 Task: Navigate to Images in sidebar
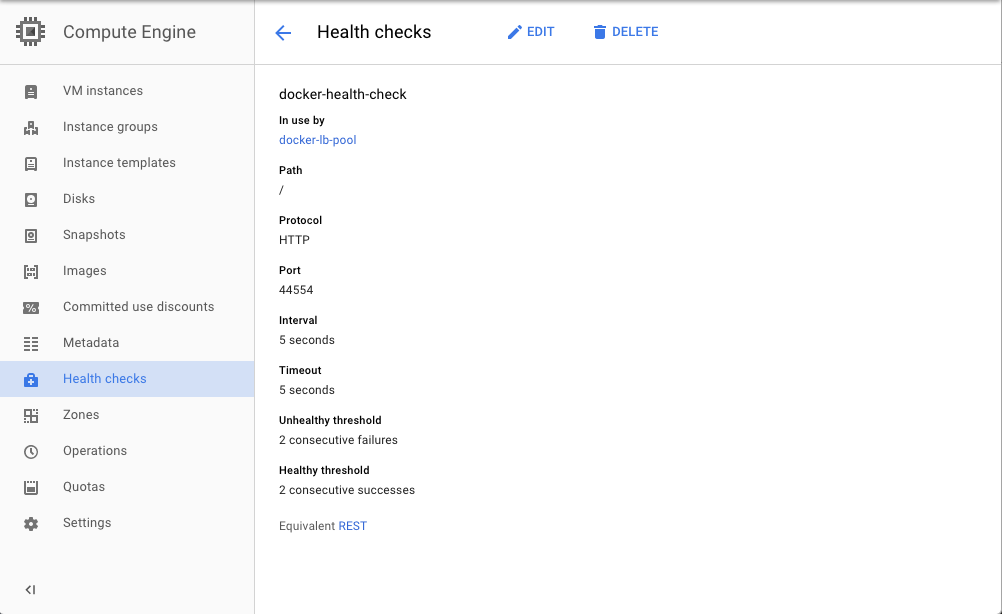click(127, 270)
